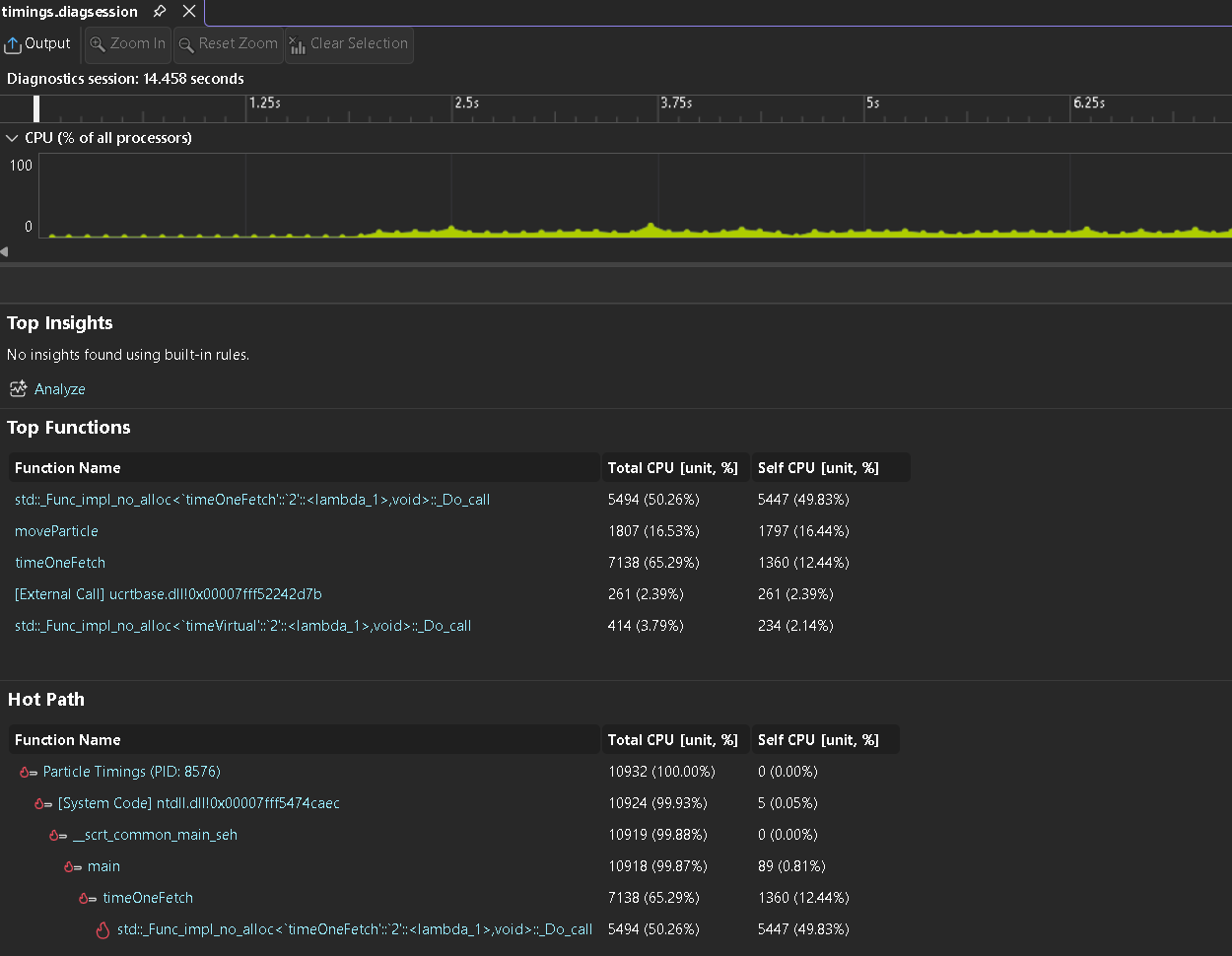Click the flame icon beside timeOneFetch in Hot Path
Viewport: 1232px width, 956px height.
pyautogui.click(x=88, y=898)
